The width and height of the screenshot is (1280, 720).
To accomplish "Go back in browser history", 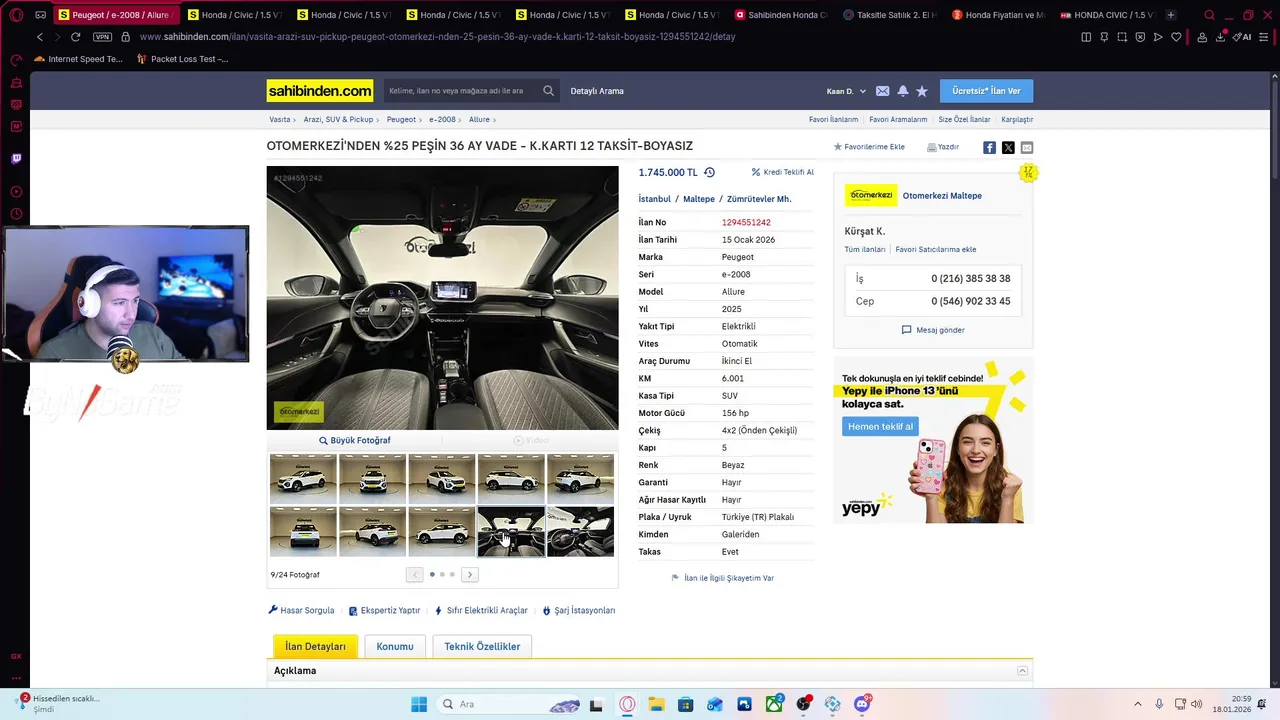I will coord(39,37).
